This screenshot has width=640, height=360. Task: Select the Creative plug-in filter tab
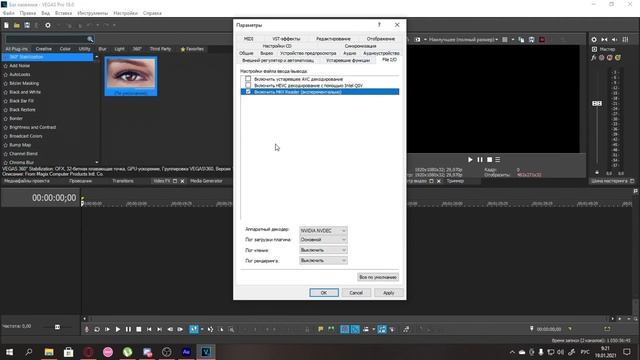pyautogui.click(x=44, y=49)
